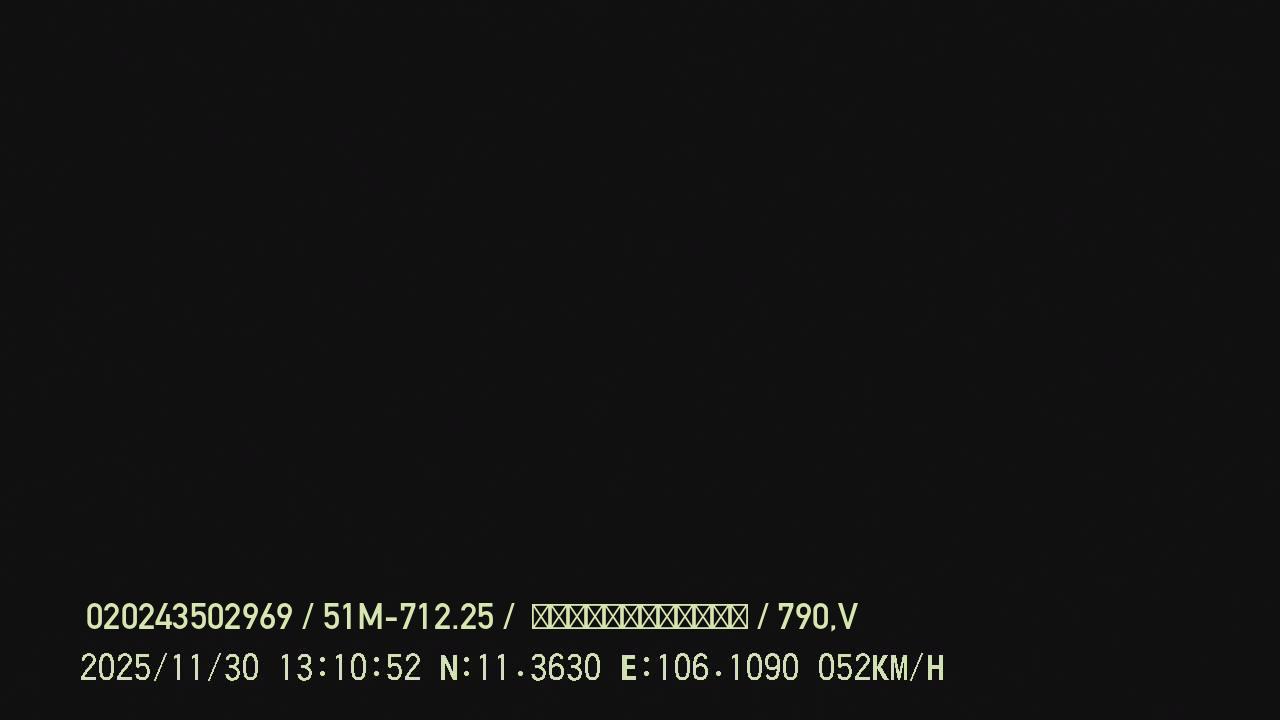Screen dimensions: 1280x720
Task: Select the year 2025 in the date
Action: [115, 668]
